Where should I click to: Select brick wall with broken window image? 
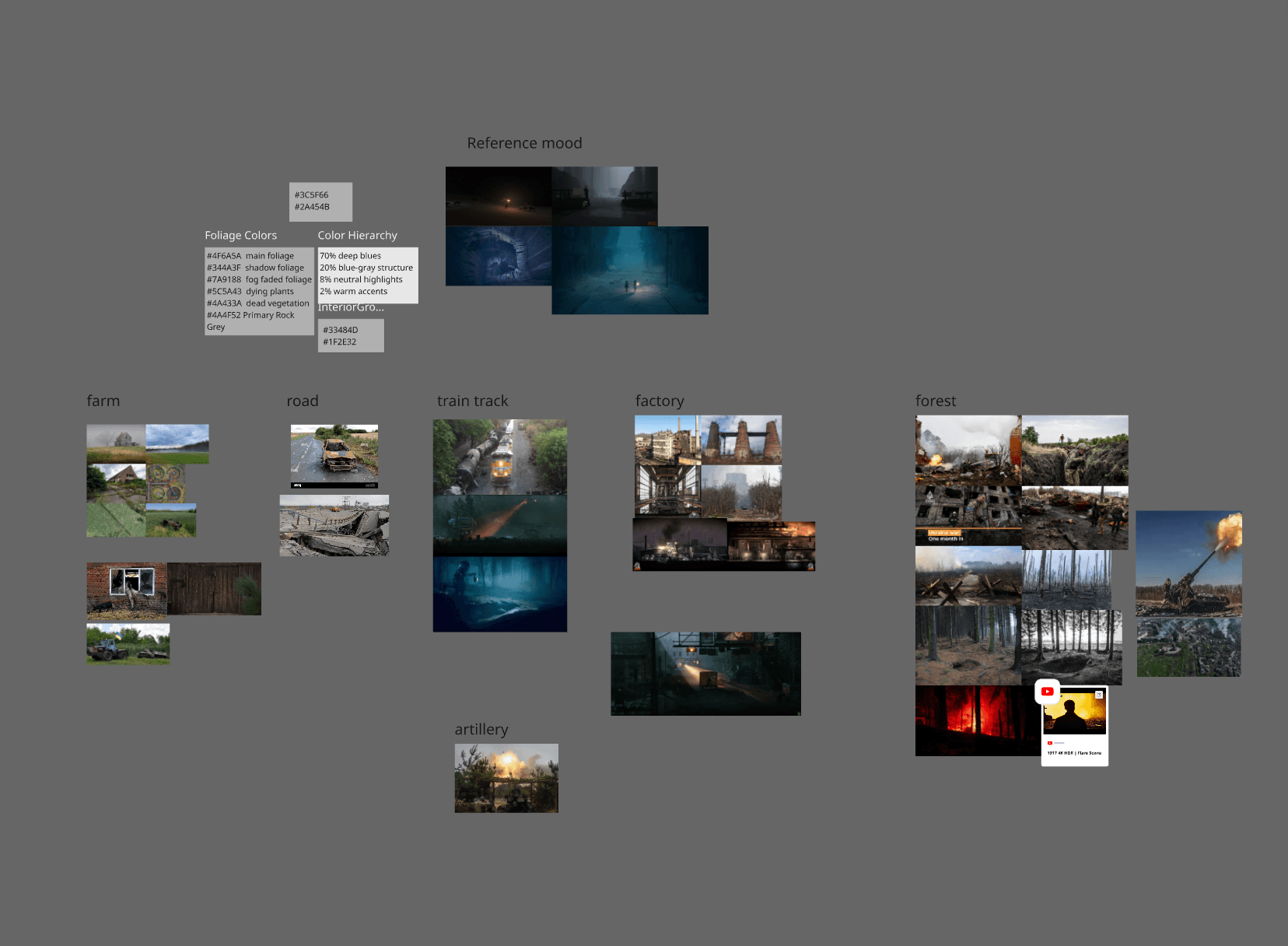tap(127, 590)
